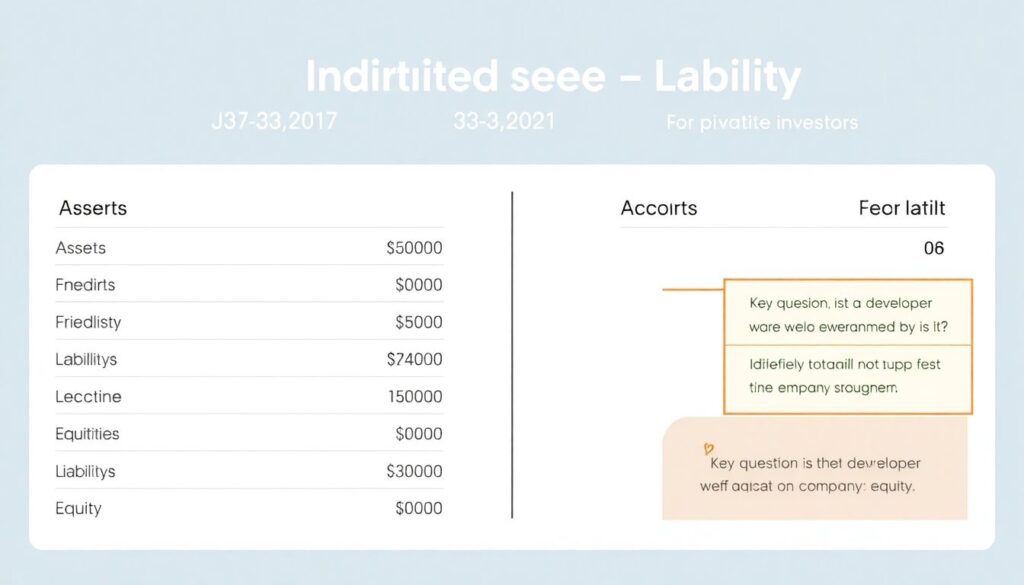Select the bottom Equity row label
The width and height of the screenshot is (1024, 585).
[80, 508]
